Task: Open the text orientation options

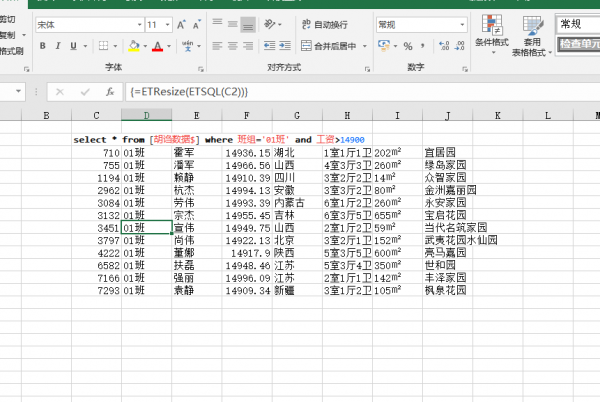Action: pos(272,24)
